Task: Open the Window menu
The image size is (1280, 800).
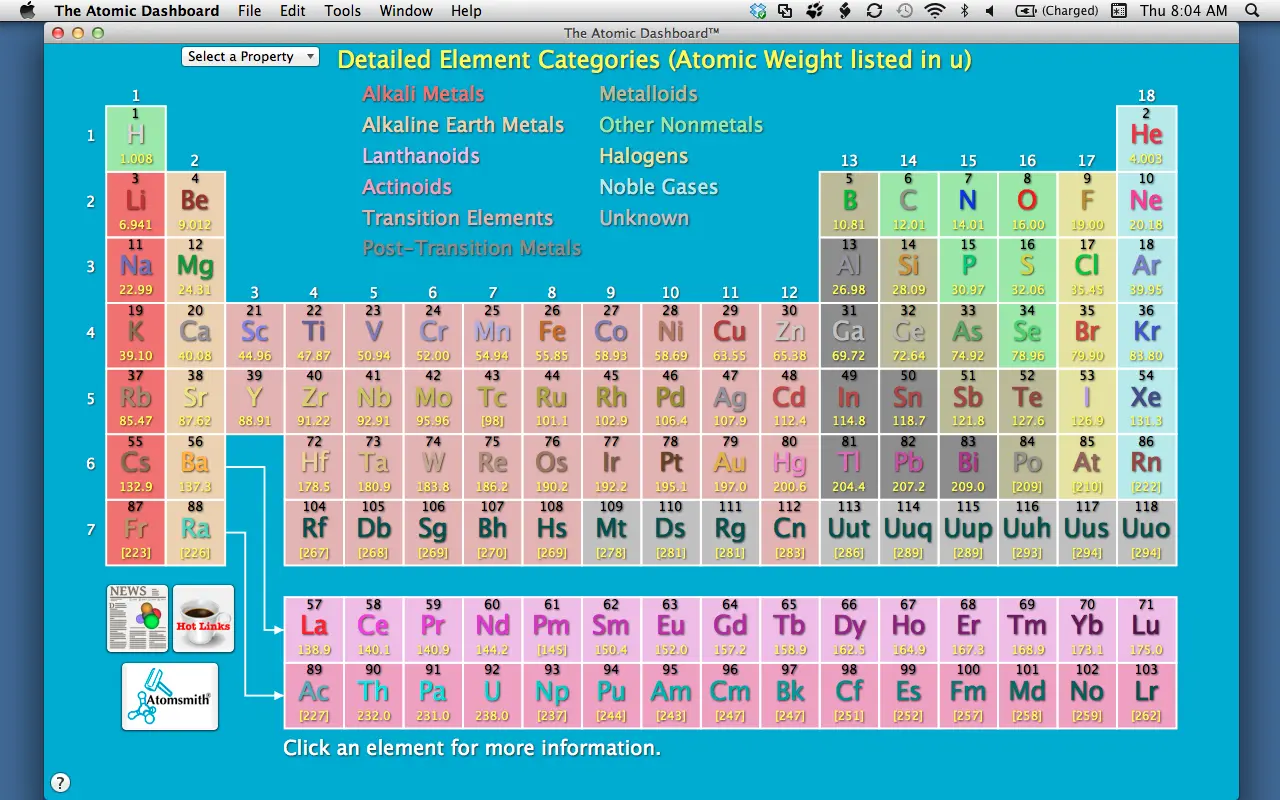Action: tap(406, 11)
